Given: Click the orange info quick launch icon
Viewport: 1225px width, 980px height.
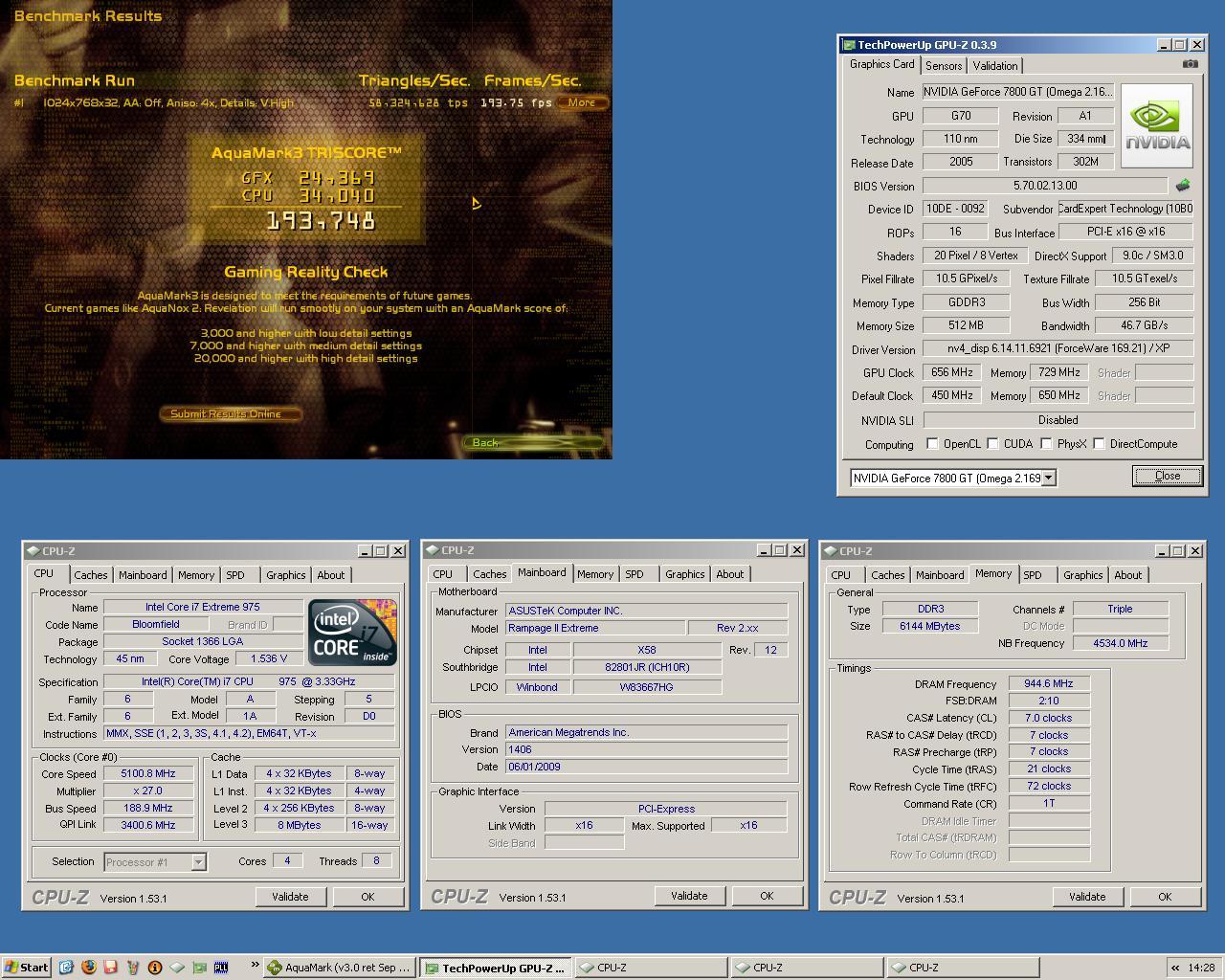Looking at the screenshot, I should click(x=154, y=968).
